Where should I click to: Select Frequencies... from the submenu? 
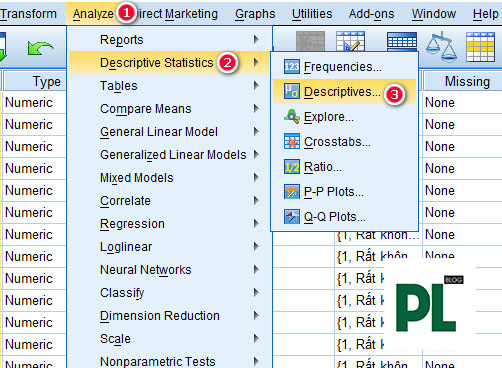pyautogui.click(x=344, y=67)
